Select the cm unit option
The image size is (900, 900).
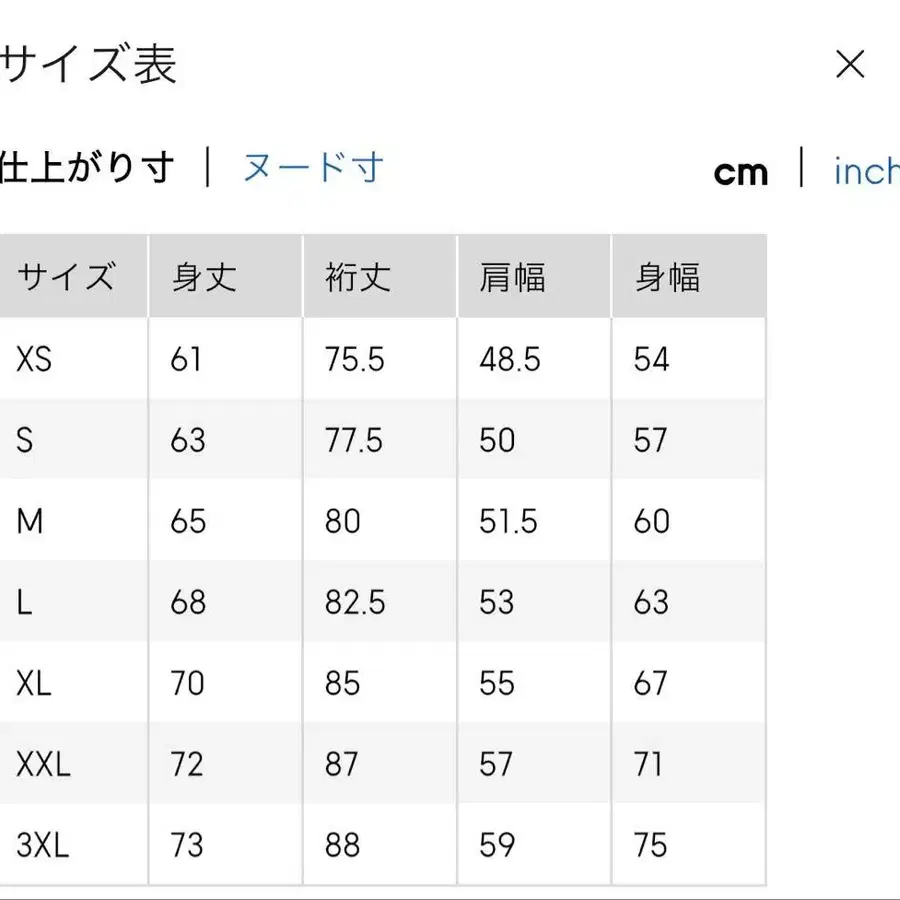741,172
